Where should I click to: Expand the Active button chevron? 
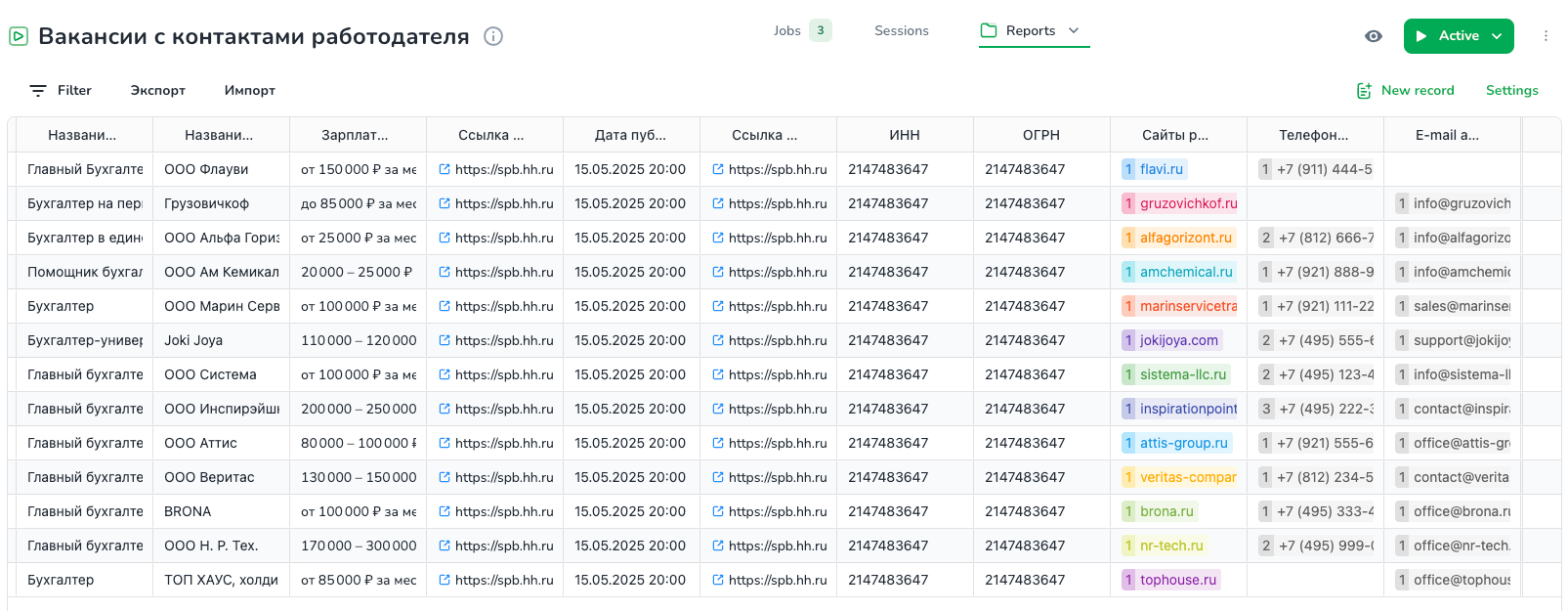coord(1496,36)
